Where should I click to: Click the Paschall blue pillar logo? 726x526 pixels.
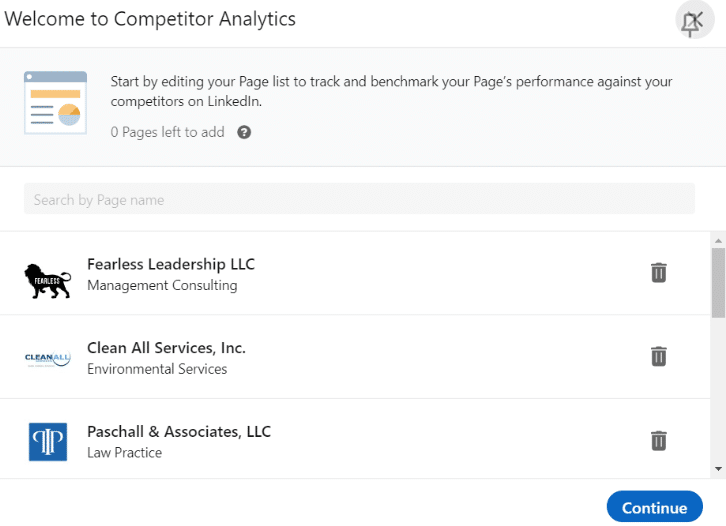(48, 442)
